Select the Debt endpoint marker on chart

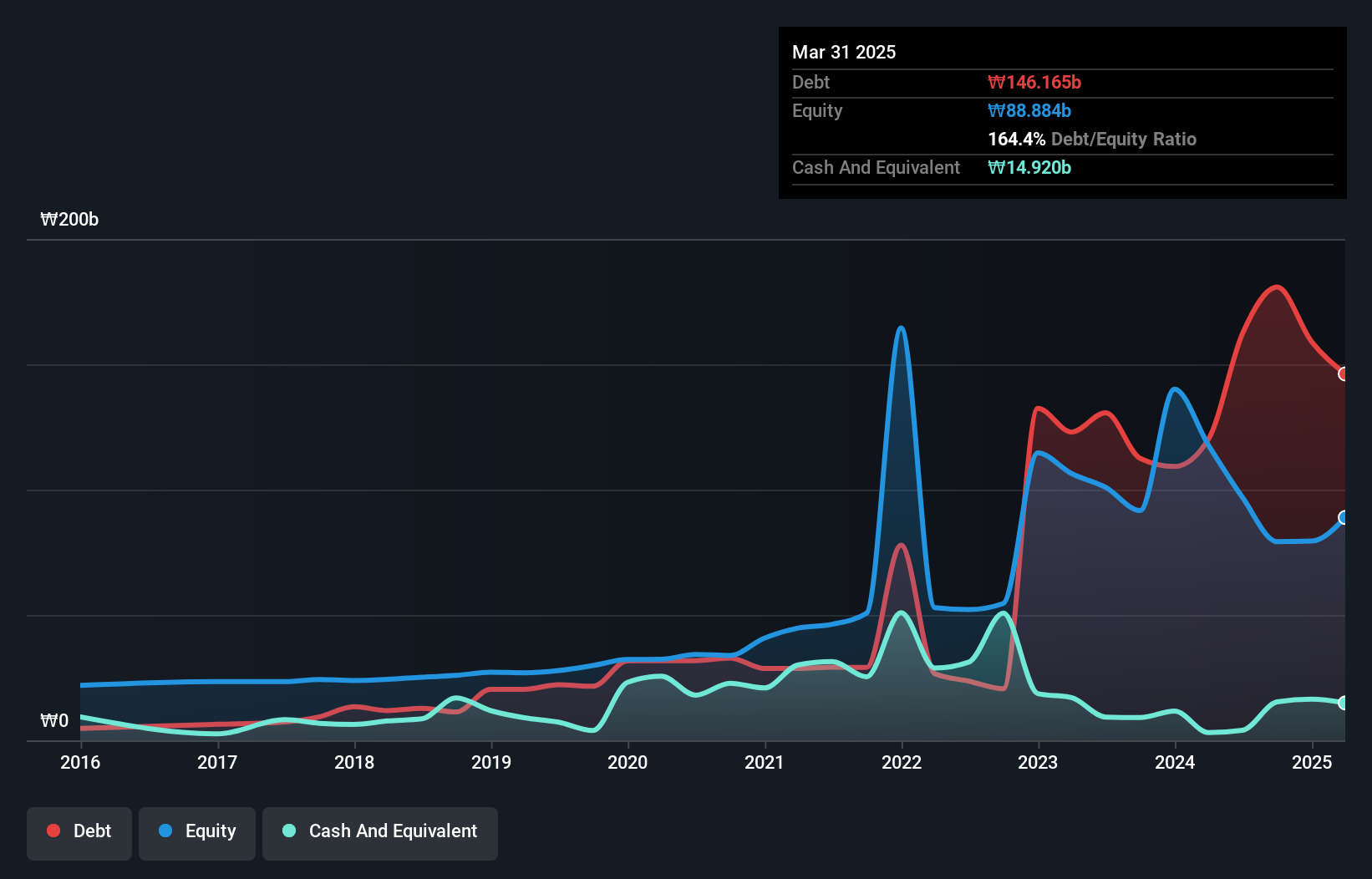tap(1344, 373)
